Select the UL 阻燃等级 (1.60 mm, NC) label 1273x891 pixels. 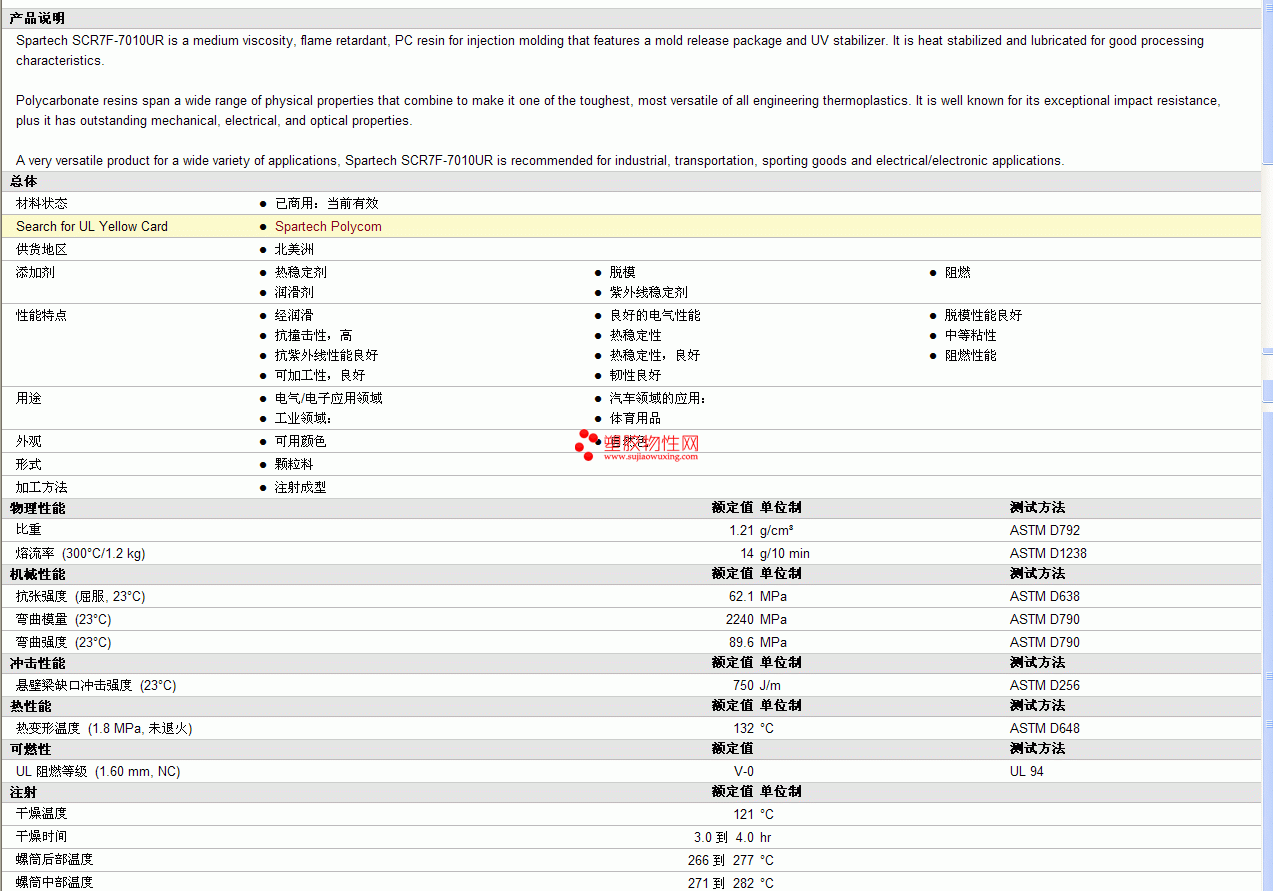tap(98, 771)
